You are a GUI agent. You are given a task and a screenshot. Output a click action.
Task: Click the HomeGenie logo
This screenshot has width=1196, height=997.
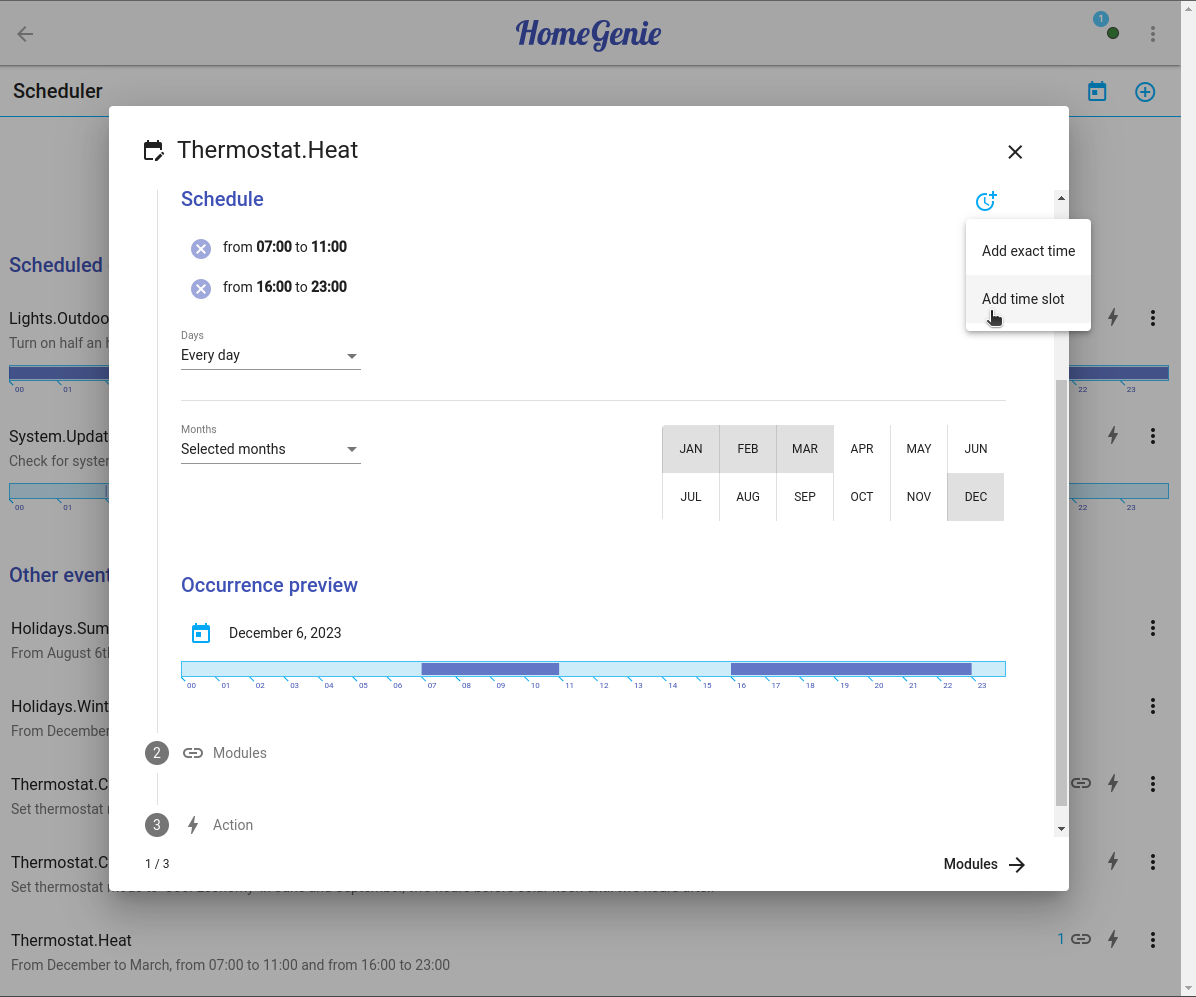588,34
